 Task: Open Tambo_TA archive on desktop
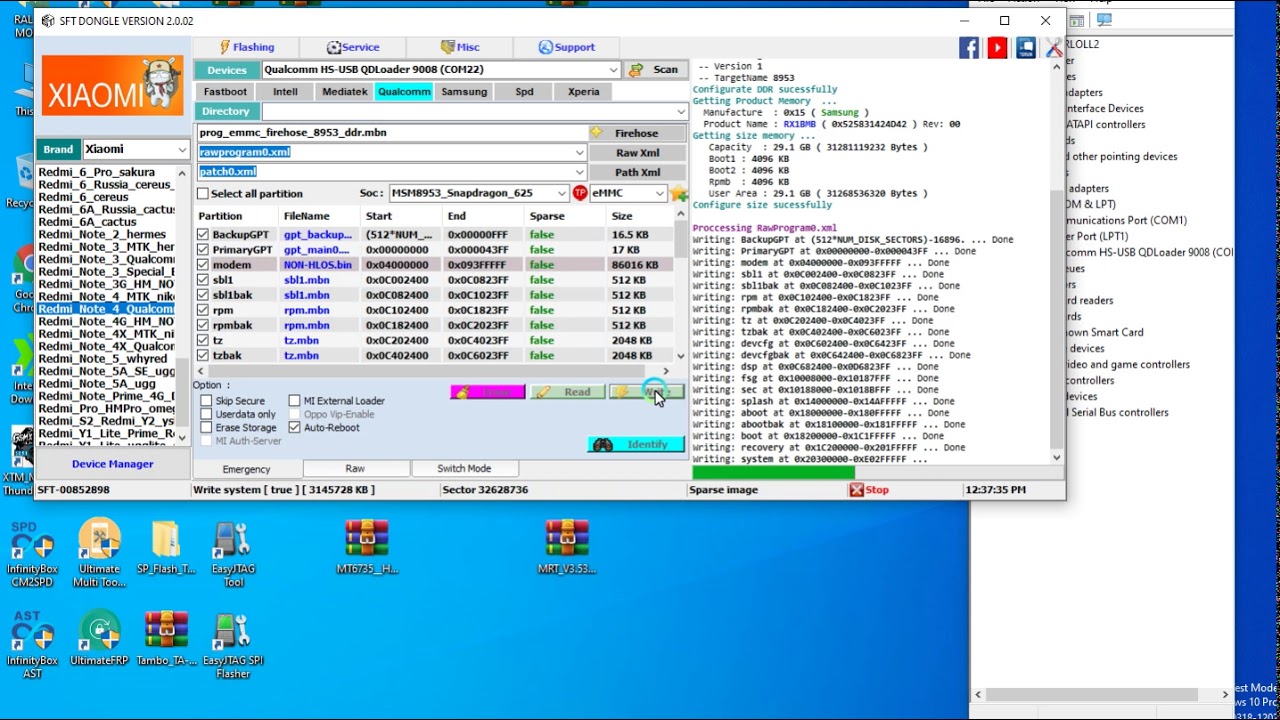[x=166, y=639]
